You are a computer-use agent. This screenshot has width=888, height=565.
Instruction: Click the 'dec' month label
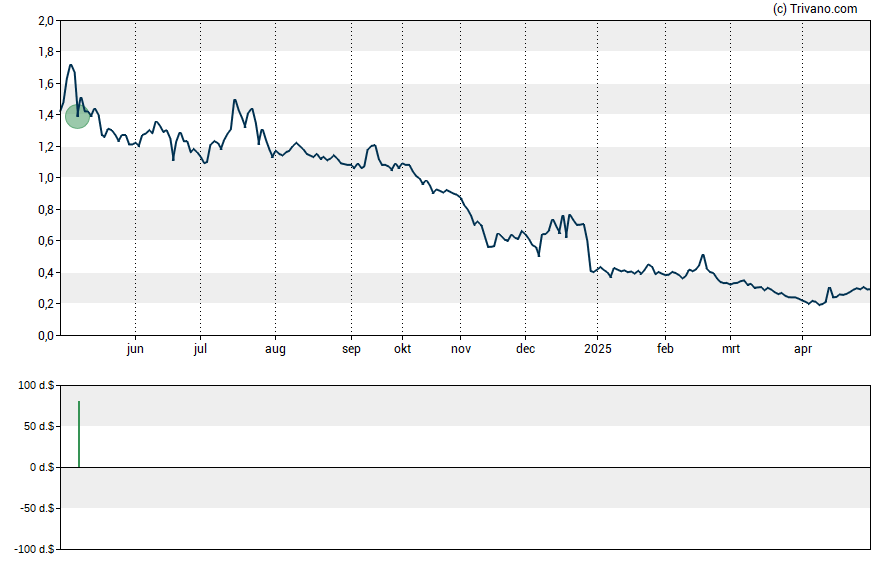(525, 349)
